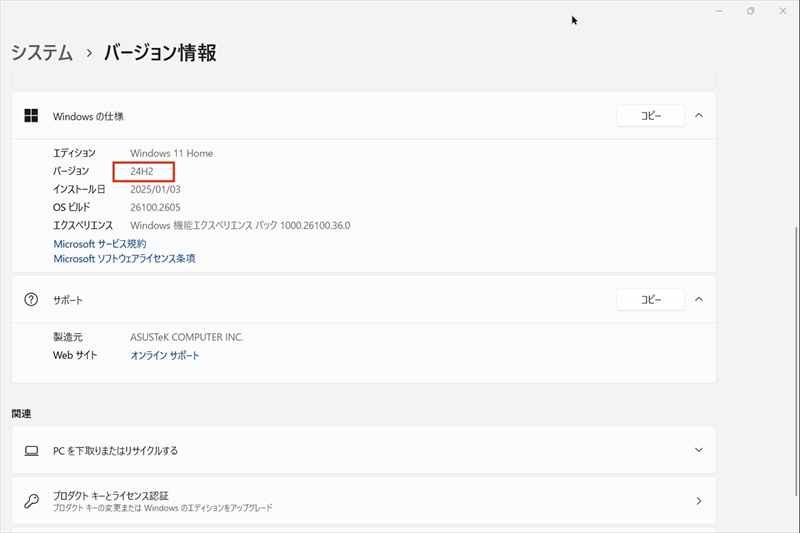The image size is (800, 533).
Task: Go back to システム in the breadcrumb
Action: click(42, 53)
